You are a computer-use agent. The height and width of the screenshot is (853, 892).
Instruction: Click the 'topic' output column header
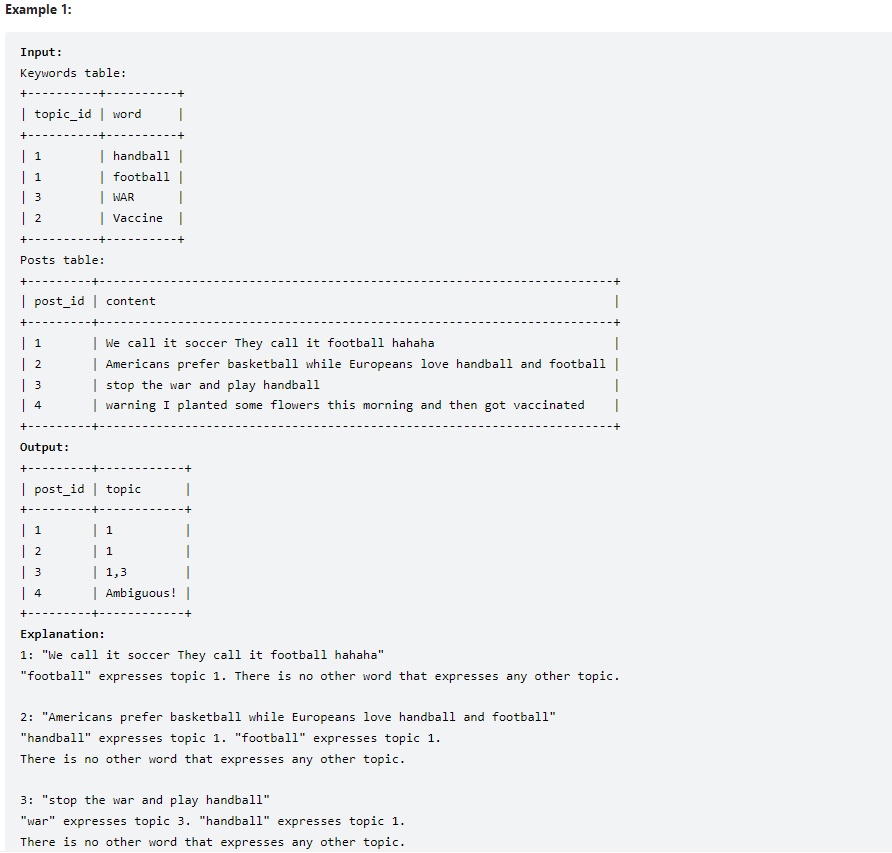coord(123,489)
